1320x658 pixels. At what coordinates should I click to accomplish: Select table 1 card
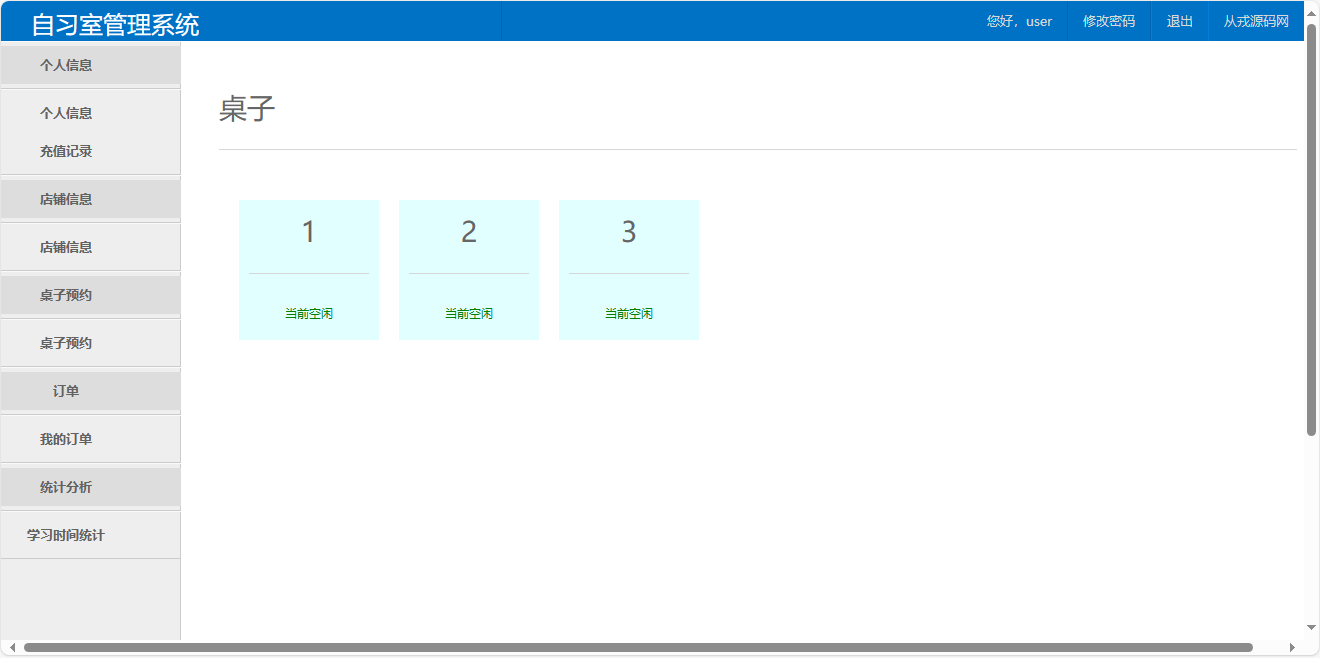tap(309, 232)
